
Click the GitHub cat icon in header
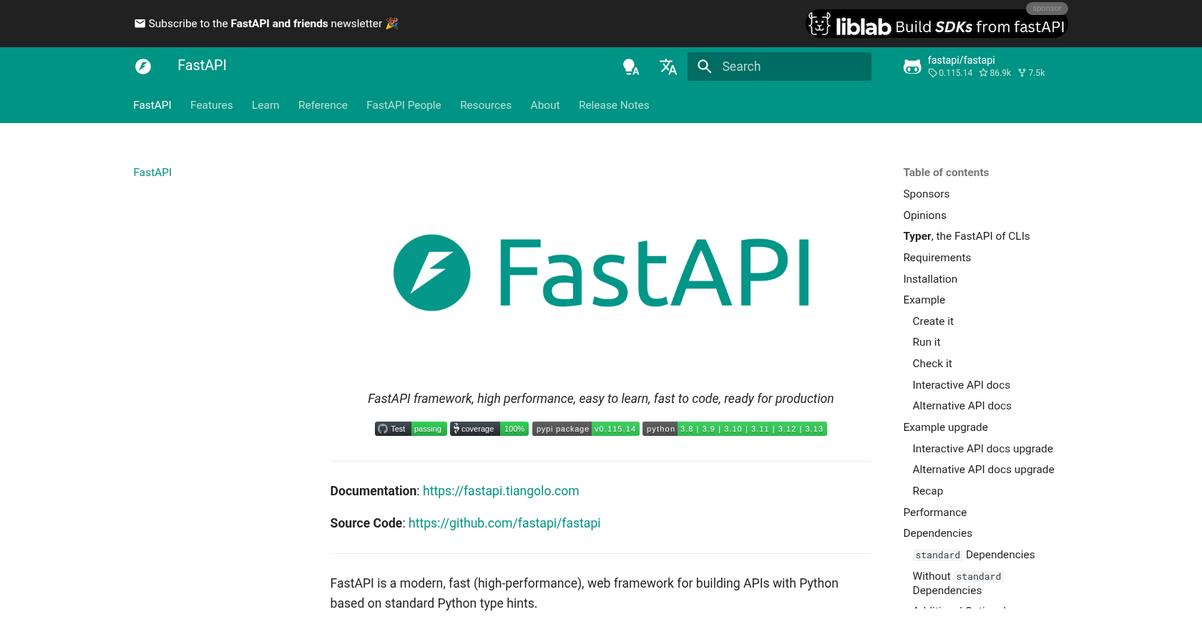coord(912,67)
